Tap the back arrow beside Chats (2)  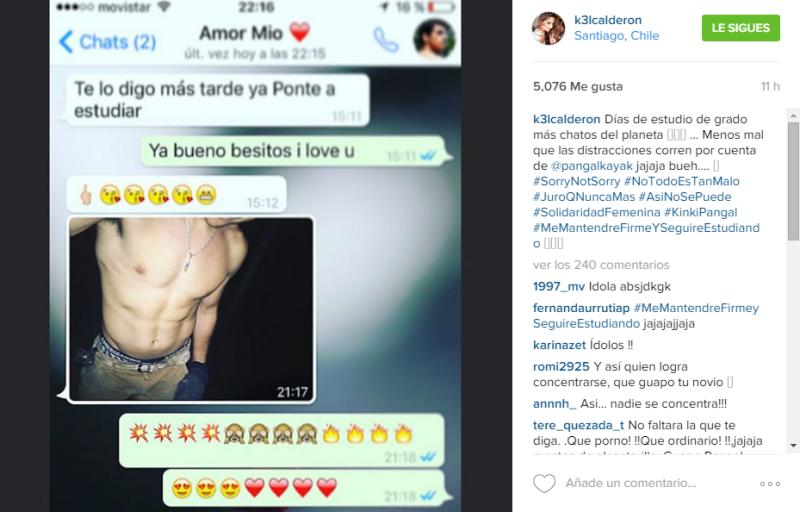point(66,42)
